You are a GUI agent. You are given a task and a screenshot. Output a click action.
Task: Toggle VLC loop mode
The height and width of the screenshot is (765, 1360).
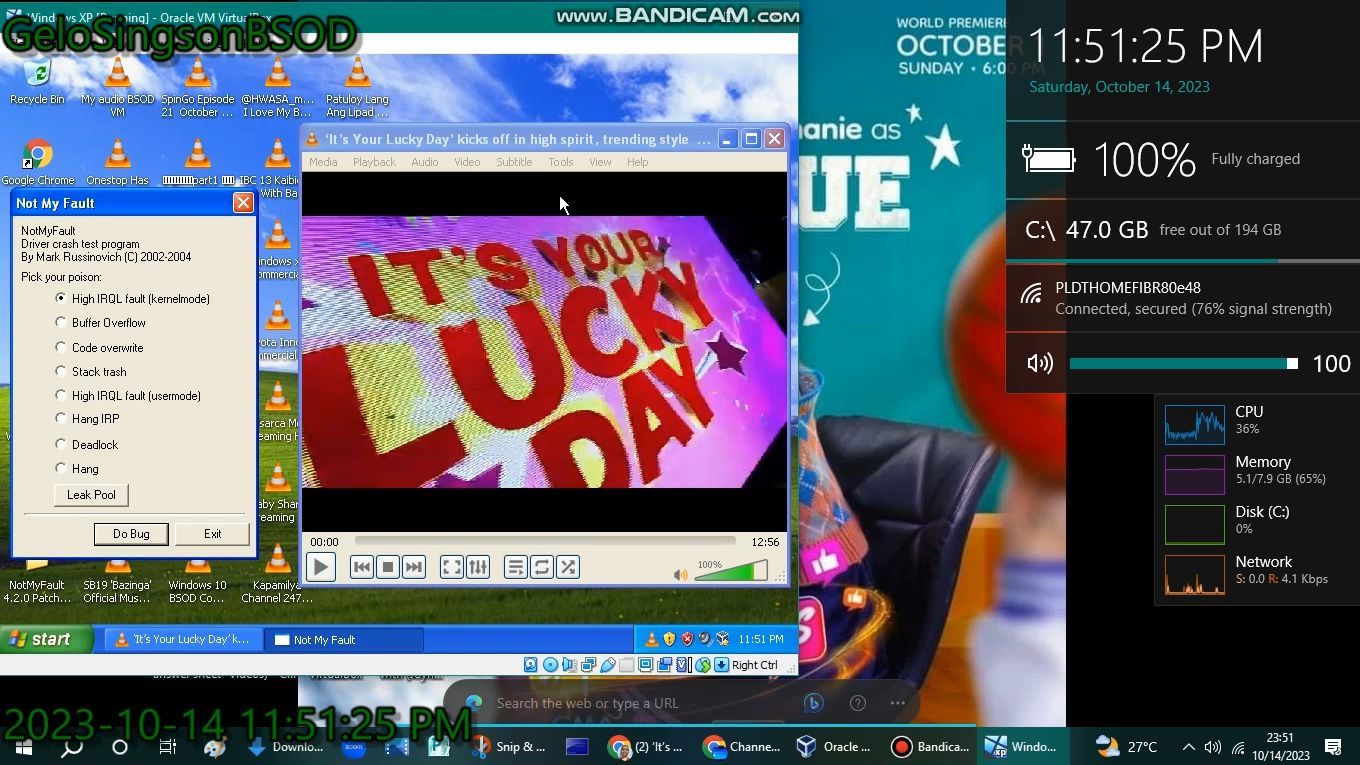[542, 567]
